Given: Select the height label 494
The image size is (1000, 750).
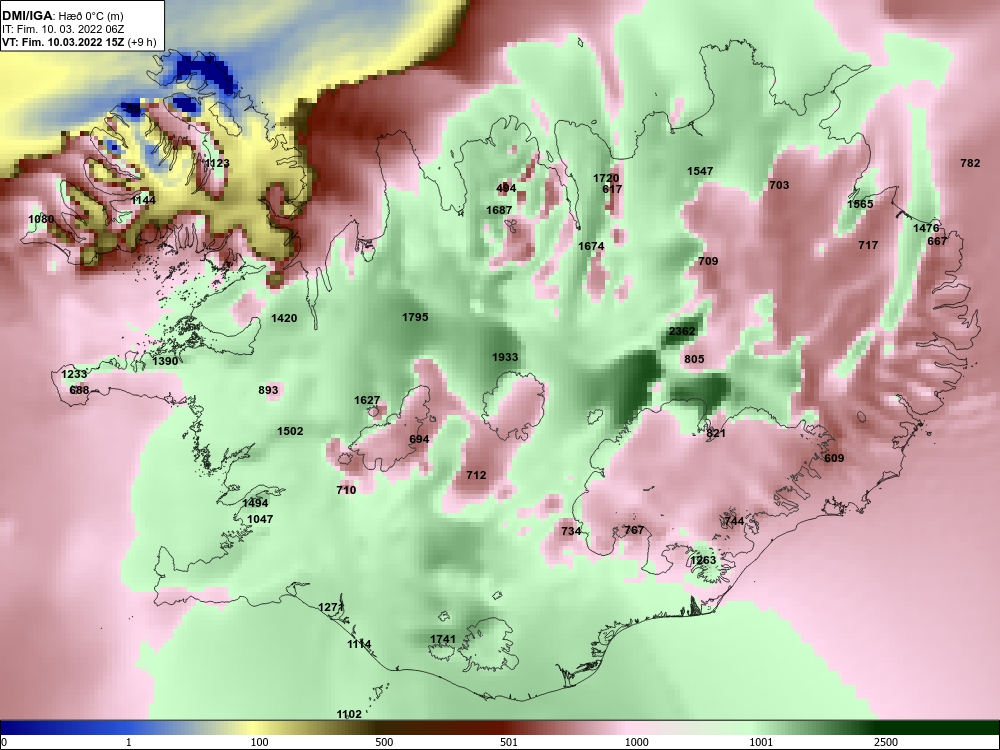Looking at the screenshot, I should pos(506,188).
